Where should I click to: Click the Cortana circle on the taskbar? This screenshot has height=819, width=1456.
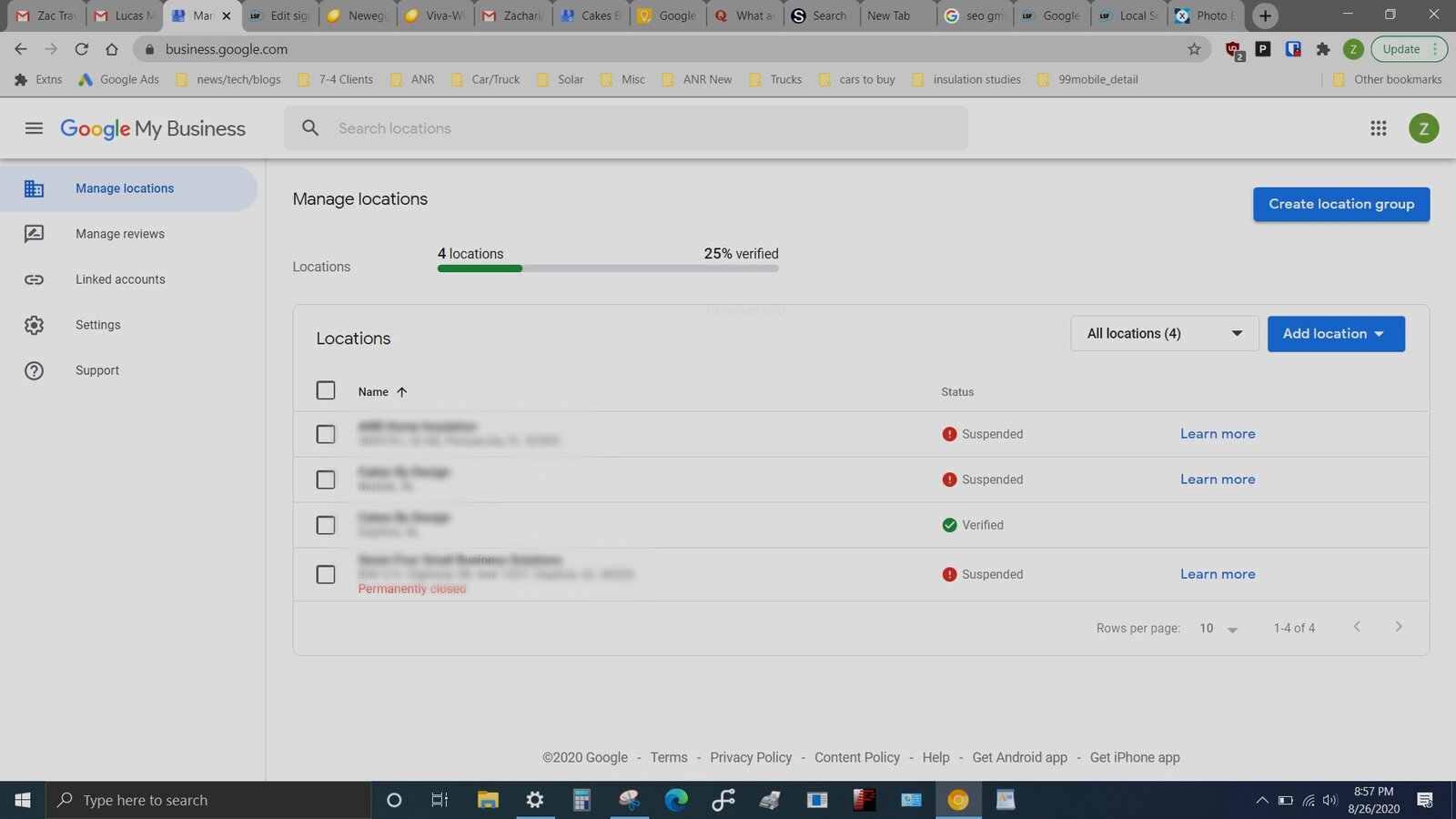coord(394,800)
